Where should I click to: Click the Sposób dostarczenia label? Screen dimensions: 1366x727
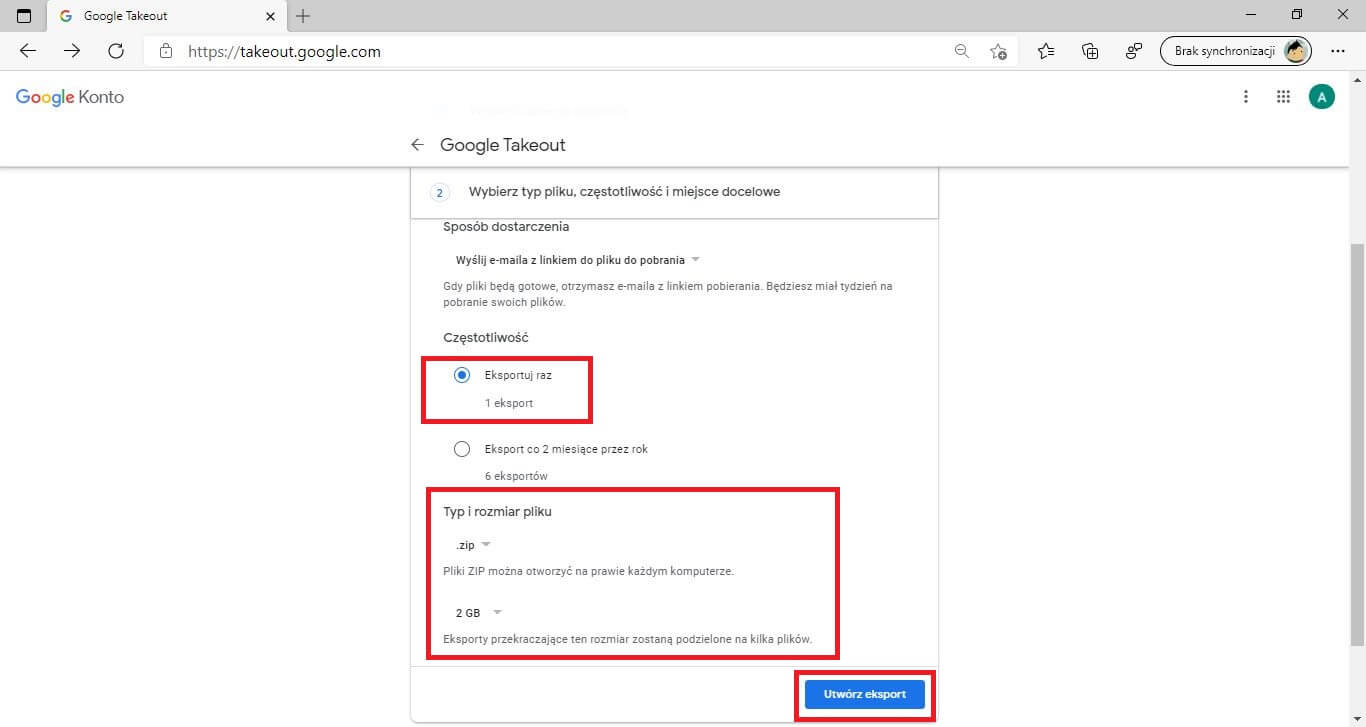tap(506, 227)
